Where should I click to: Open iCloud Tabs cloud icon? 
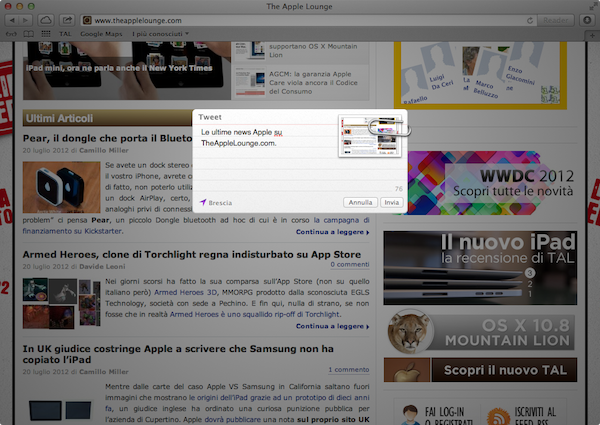[x=46, y=20]
